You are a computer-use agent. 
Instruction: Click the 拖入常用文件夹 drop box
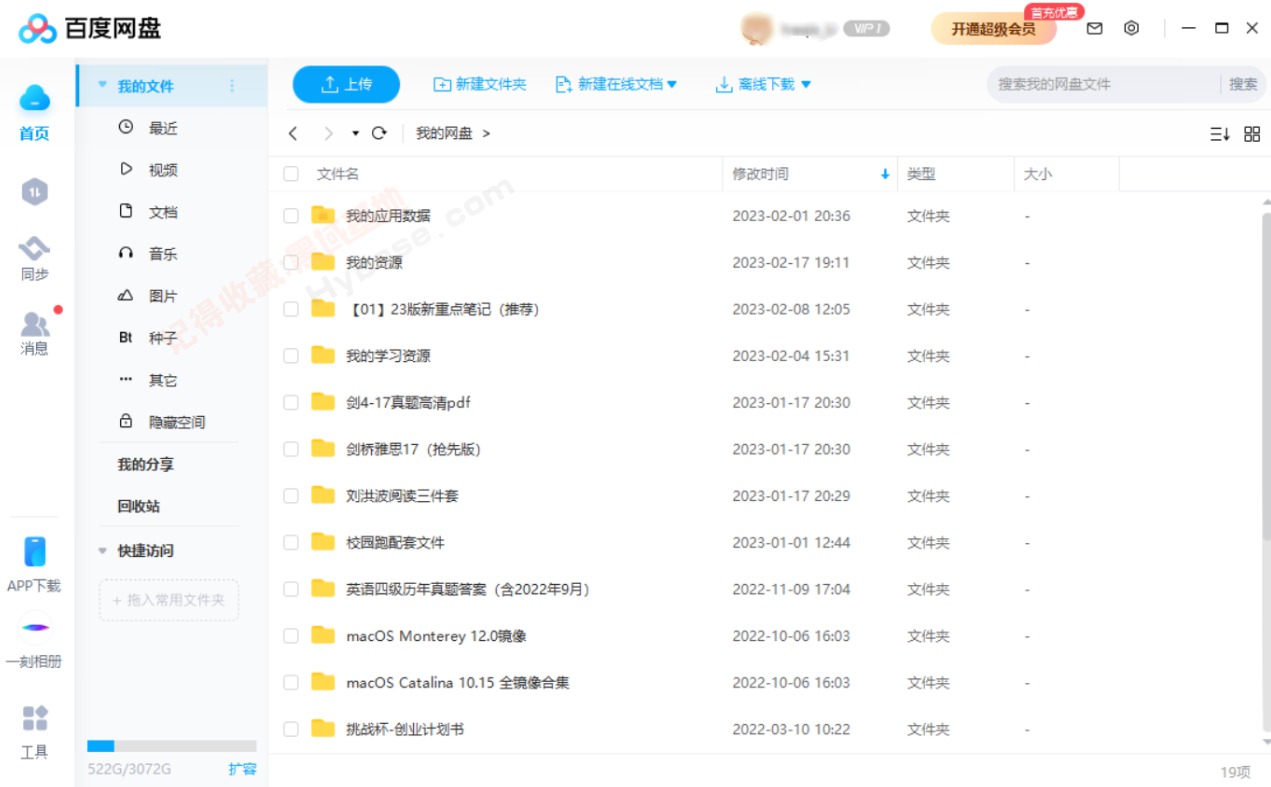point(169,600)
